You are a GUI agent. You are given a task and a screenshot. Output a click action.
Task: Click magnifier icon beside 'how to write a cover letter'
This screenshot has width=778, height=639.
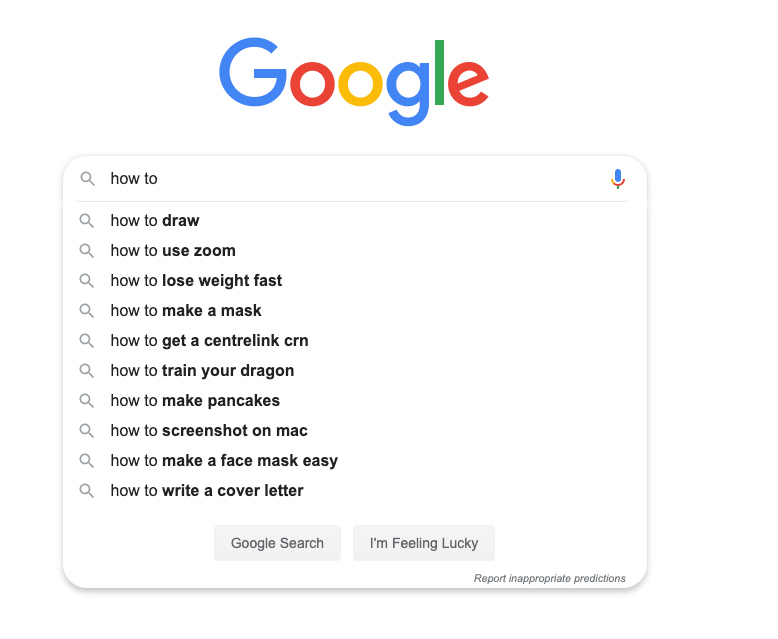(x=87, y=491)
